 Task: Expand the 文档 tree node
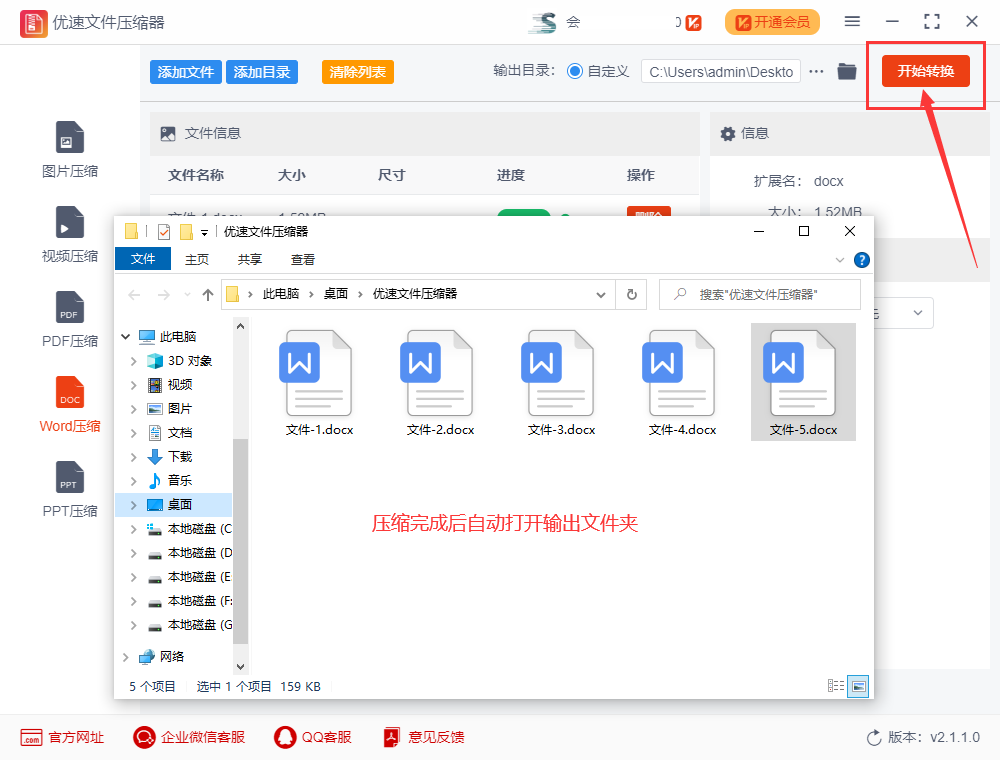[x=133, y=433]
